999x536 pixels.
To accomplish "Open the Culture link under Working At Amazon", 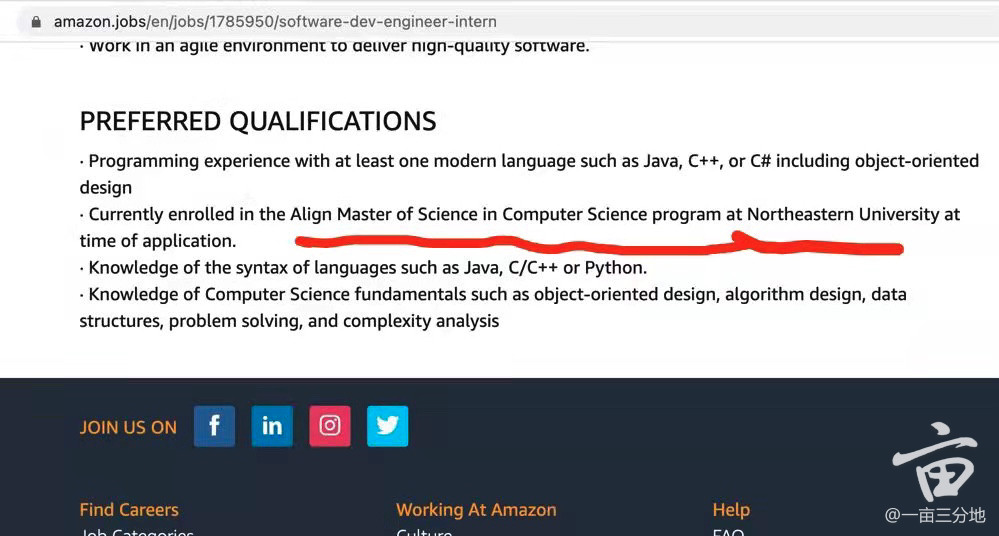I will 424,532.
